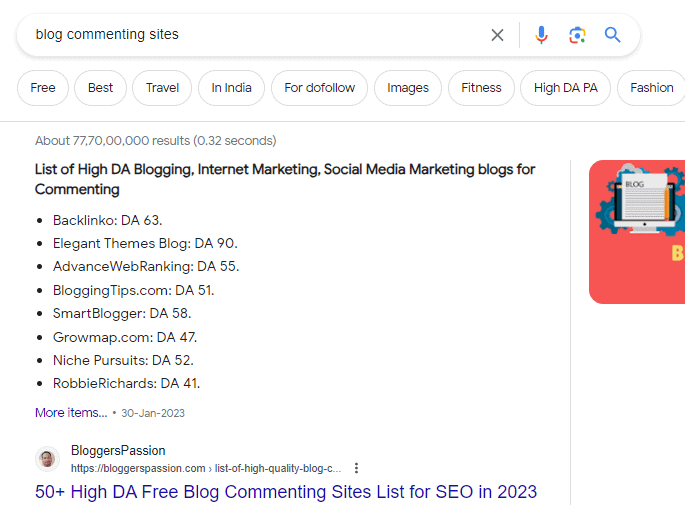Viewport: 685px width, 522px height.
Task: Apply the High DA PA filter
Action: (565, 88)
